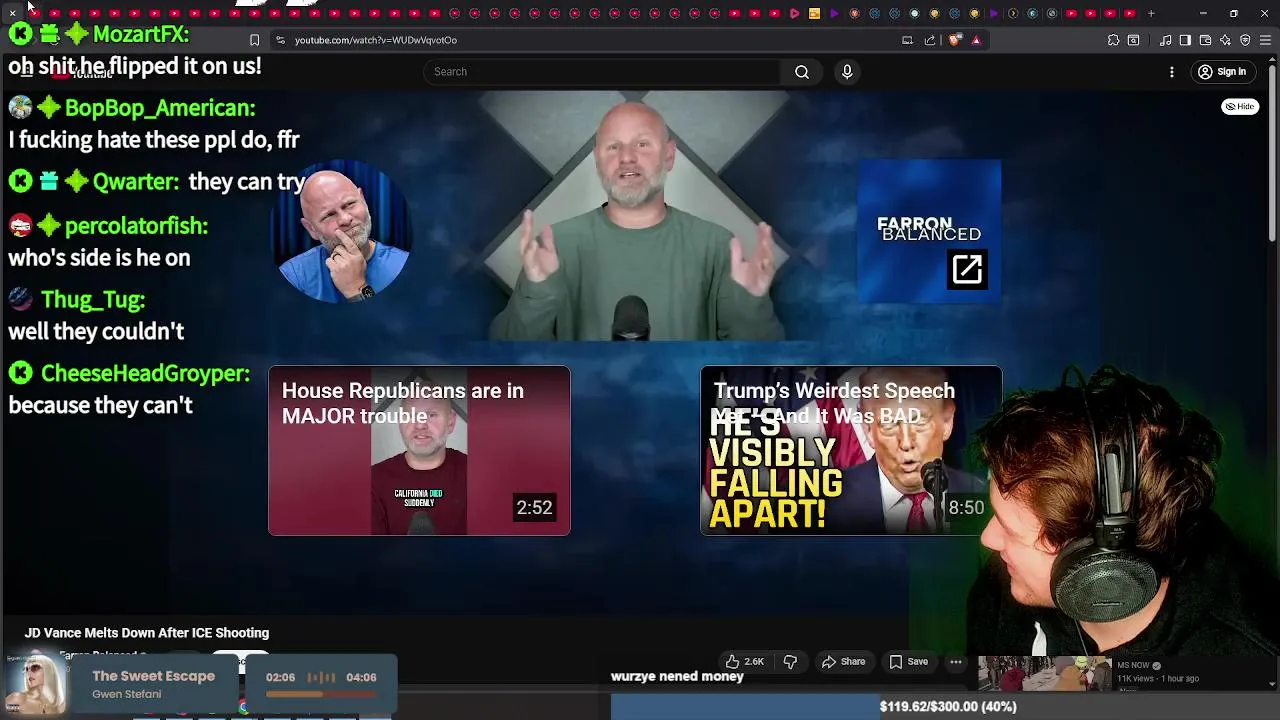Click the Share button below video

coord(843,661)
